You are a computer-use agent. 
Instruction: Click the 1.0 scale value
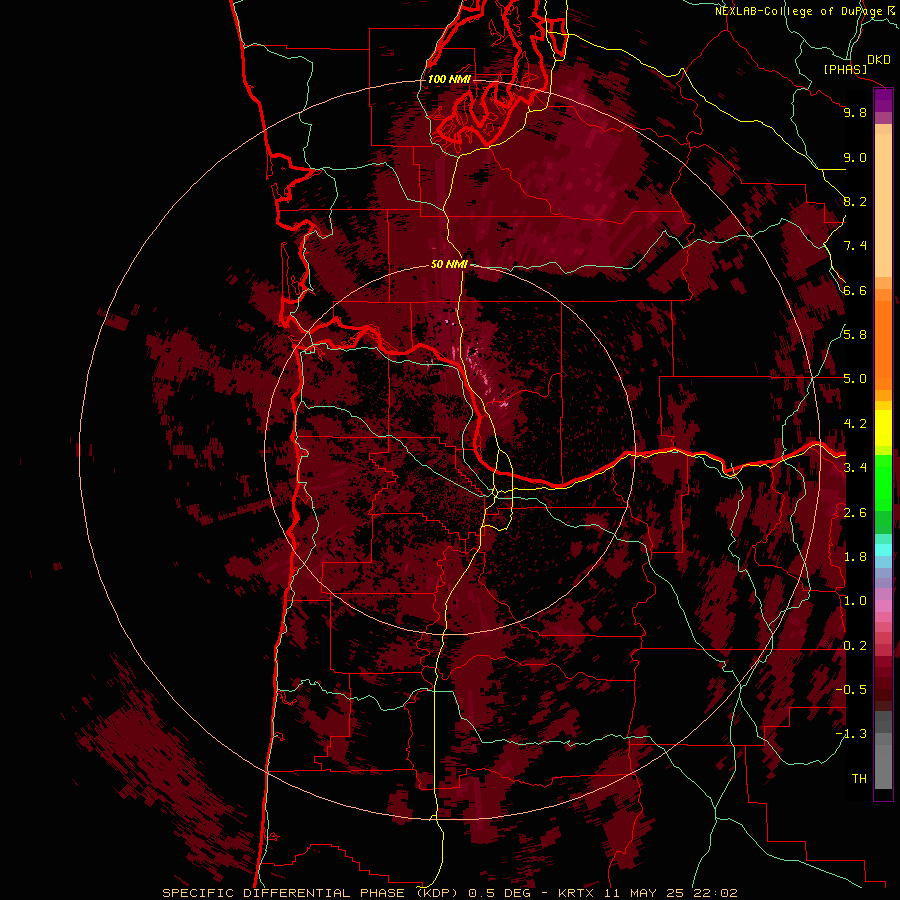click(x=855, y=601)
